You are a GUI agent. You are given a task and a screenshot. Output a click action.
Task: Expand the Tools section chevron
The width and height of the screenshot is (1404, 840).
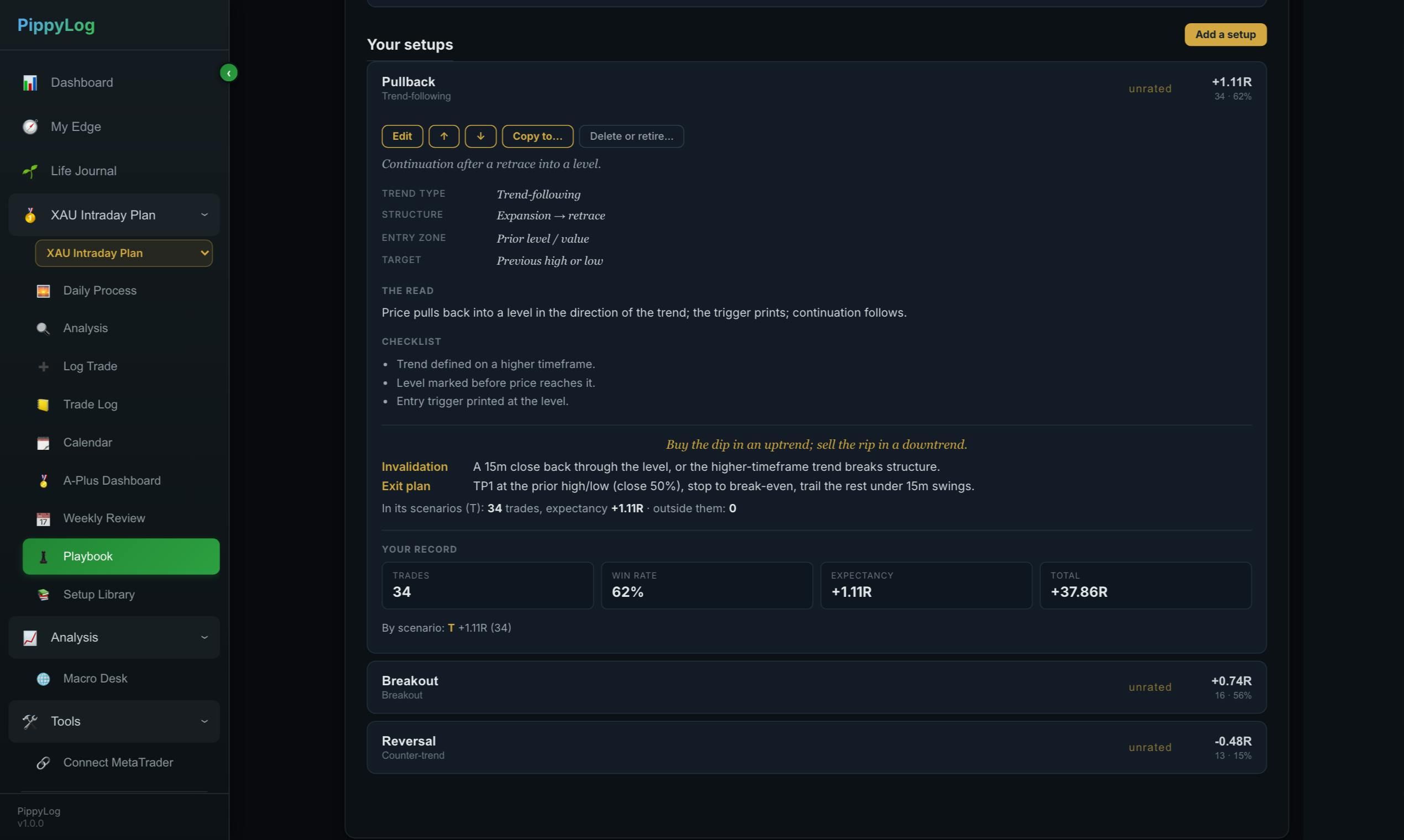205,721
